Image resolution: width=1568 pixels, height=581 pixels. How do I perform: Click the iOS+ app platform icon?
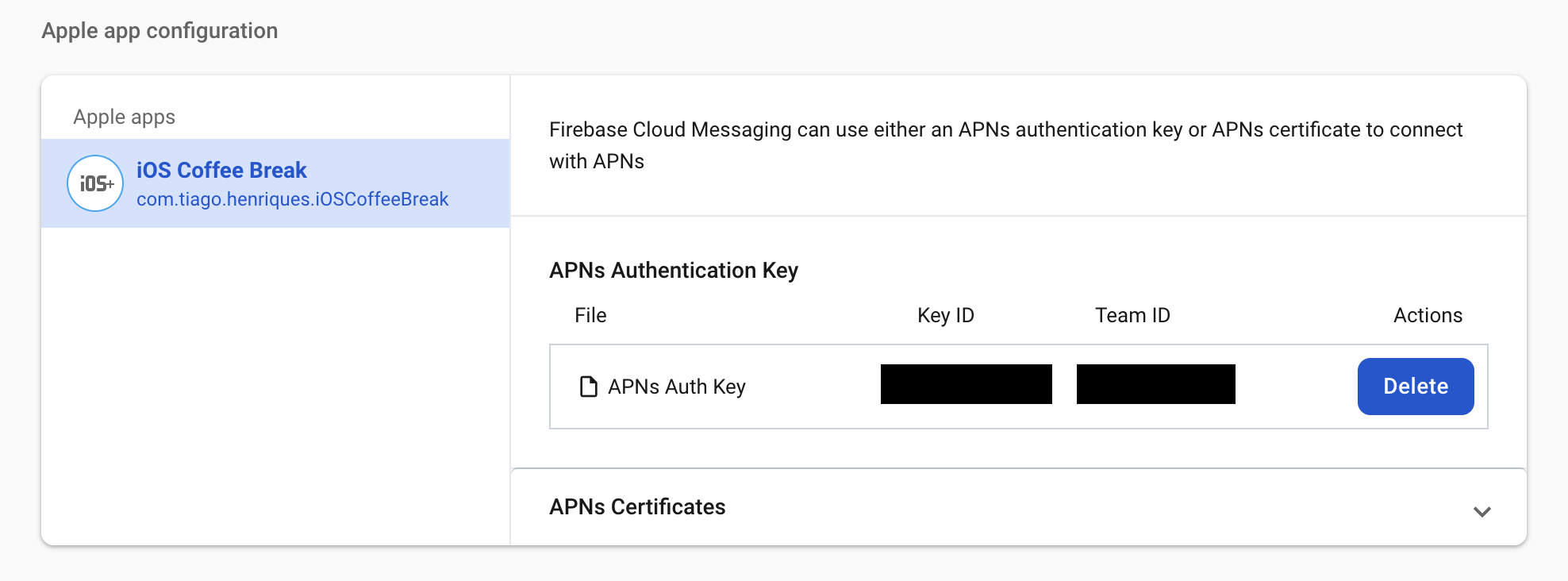pos(95,183)
